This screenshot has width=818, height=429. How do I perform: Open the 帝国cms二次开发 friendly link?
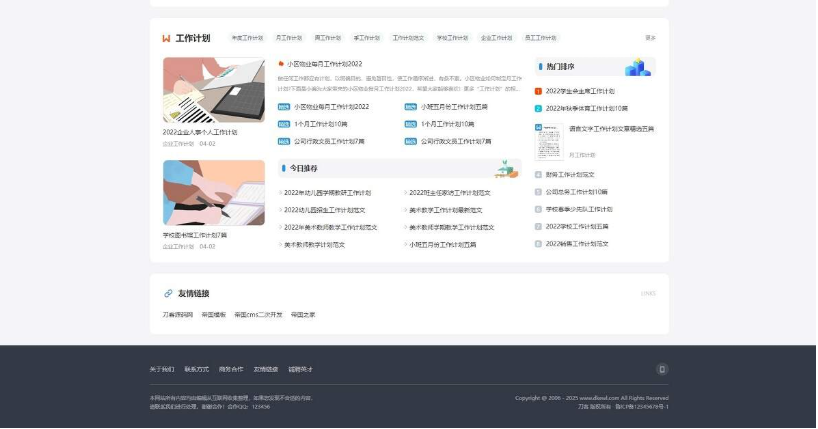[x=258, y=315]
